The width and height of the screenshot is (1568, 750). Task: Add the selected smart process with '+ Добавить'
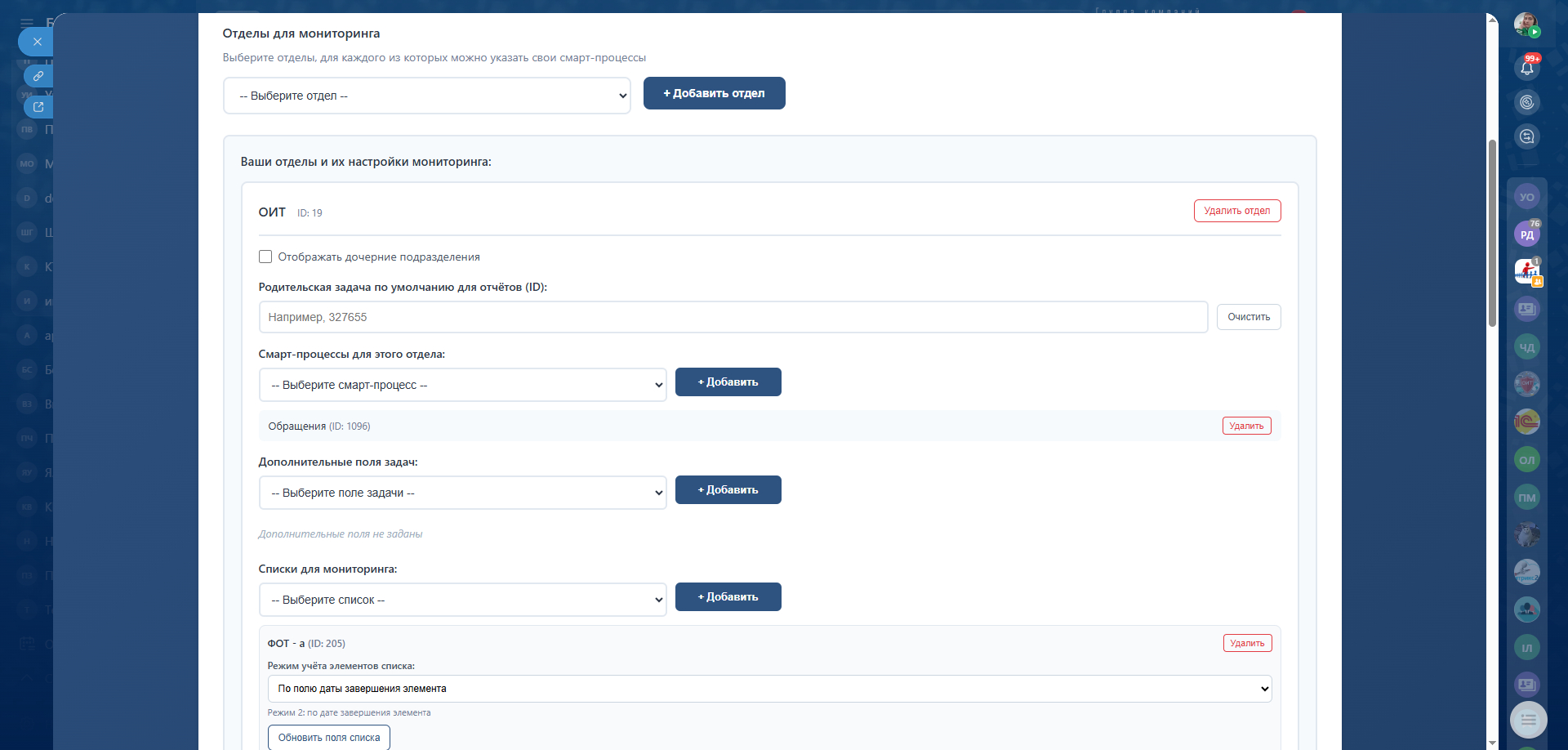[x=728, y=382]
